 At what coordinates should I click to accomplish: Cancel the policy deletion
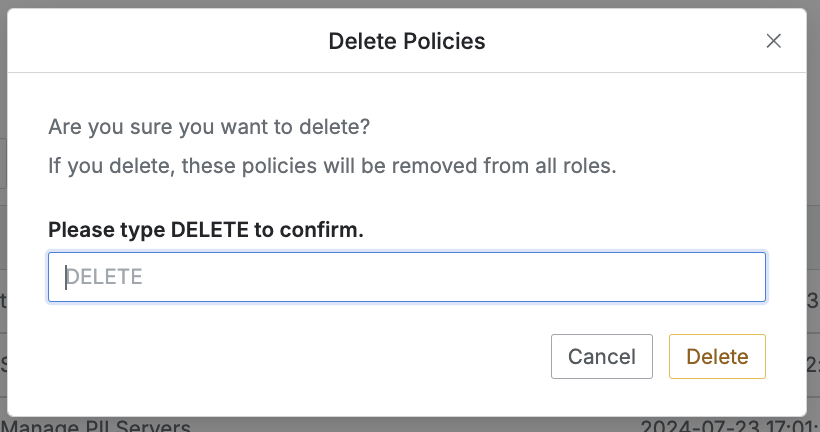(x=601, y=357)
